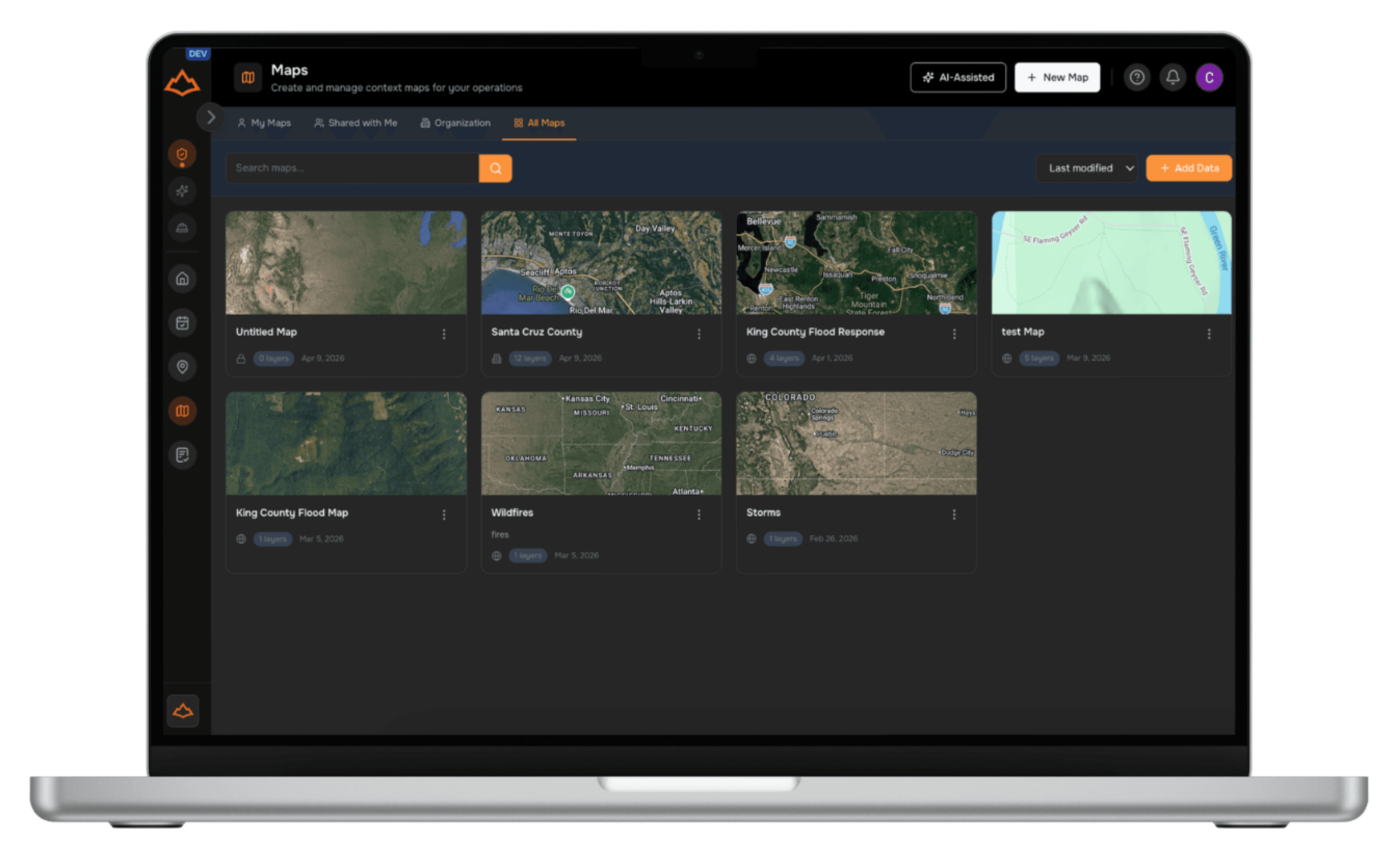
Task: Open the Wildfires map thumbnail
Action: 601,444
